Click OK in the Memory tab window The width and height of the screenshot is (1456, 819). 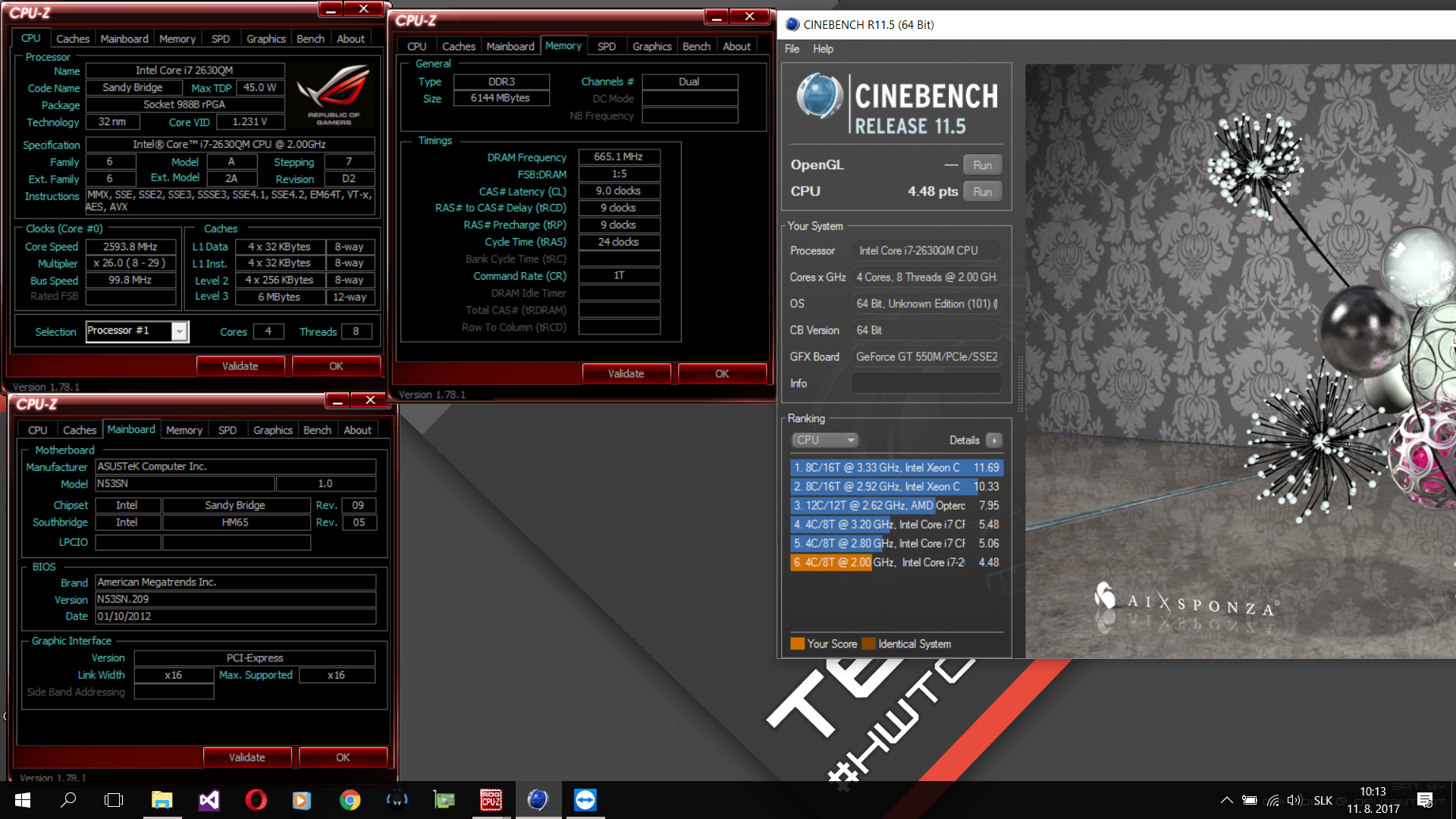pos(722,374)
